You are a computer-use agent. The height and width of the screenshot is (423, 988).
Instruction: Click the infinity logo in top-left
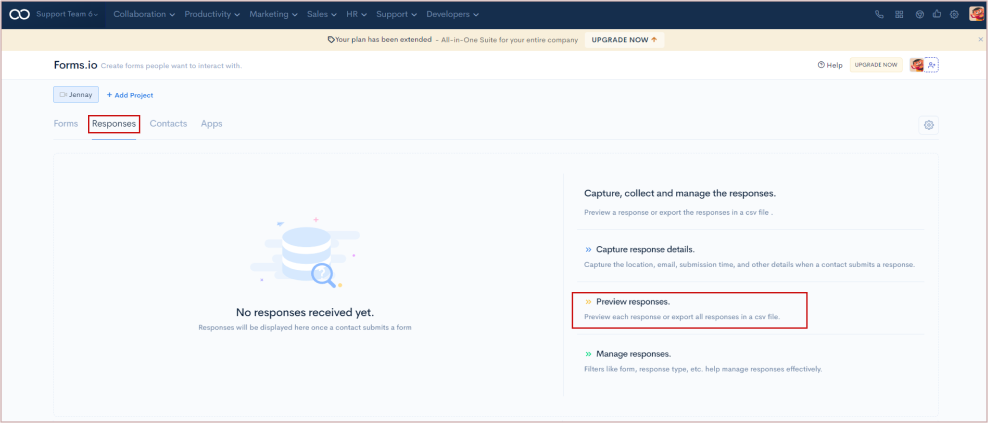(x=18, y=15)
